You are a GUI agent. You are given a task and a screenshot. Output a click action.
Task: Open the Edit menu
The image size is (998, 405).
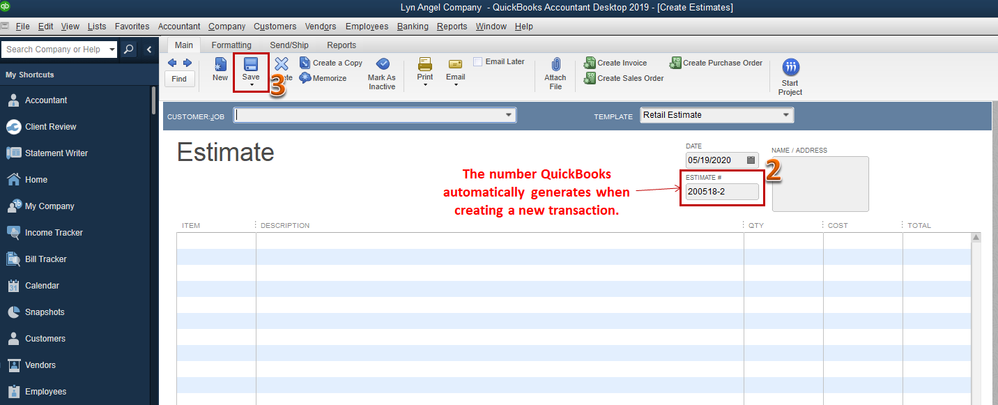pos(45,27)
